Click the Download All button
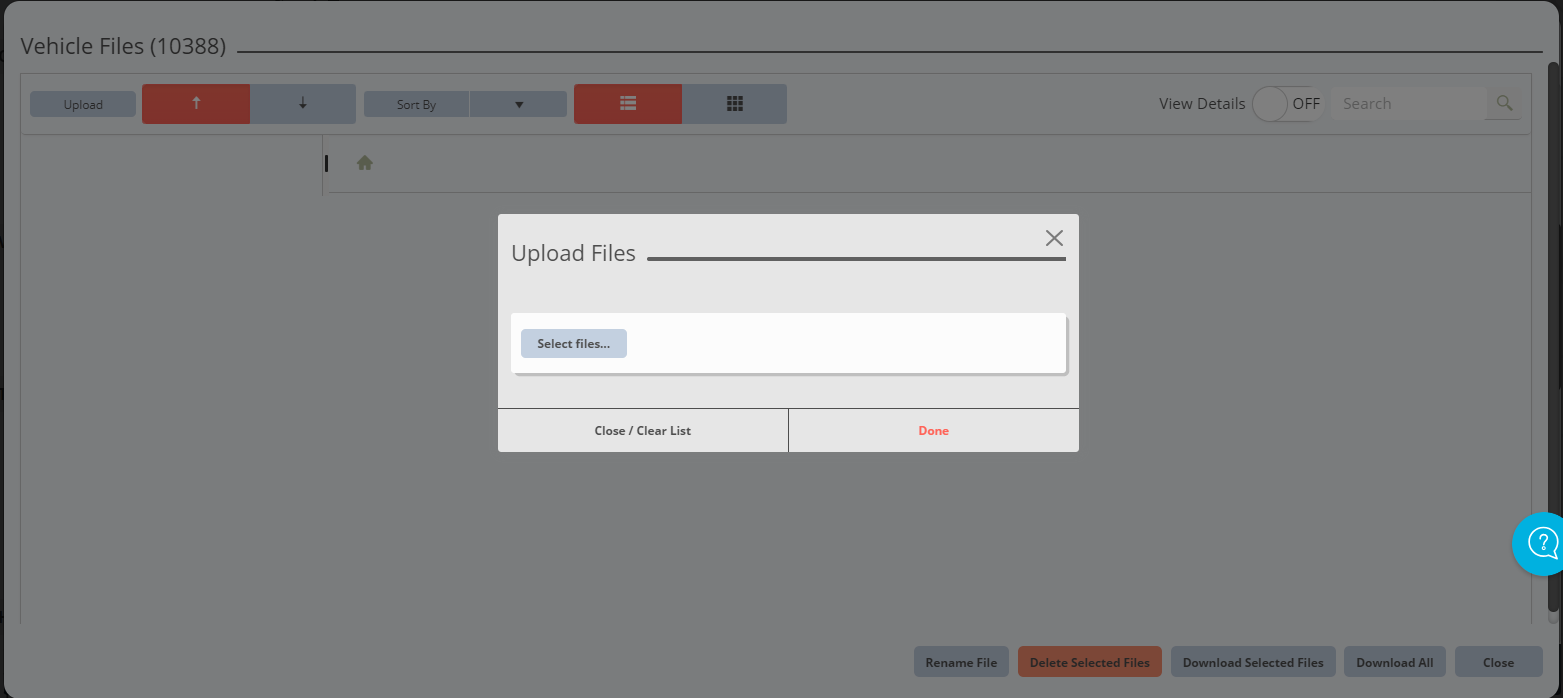The width and height of the screenshot is (1563, 698). [1394, 662]
